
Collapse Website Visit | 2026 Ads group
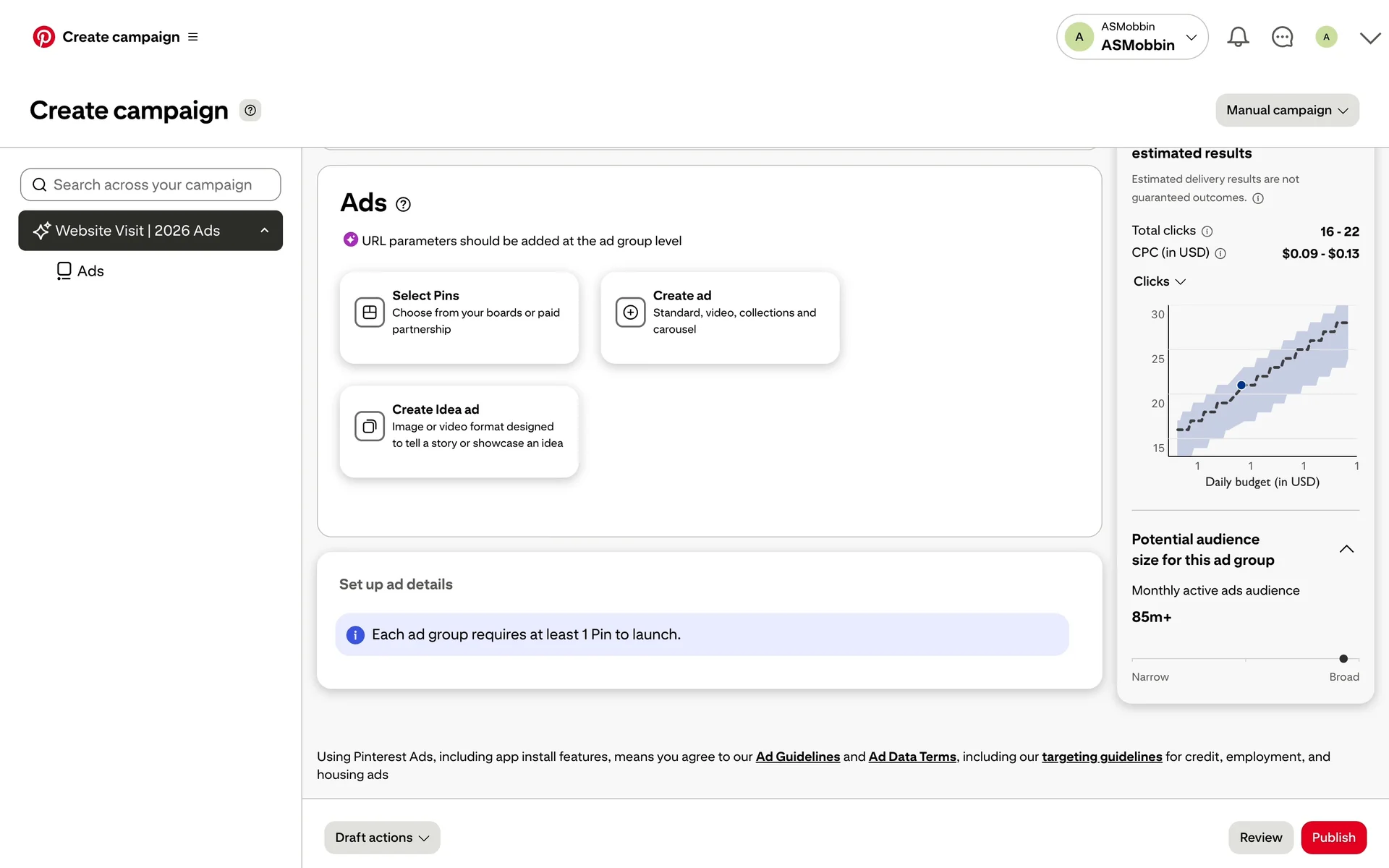pyautogui.click(x=265, y=231)
